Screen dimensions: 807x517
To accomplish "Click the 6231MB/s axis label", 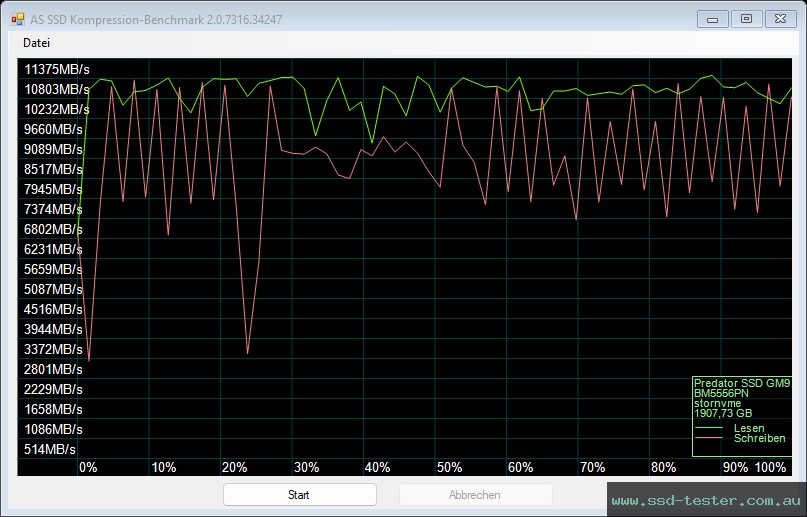I will (53, 249).
